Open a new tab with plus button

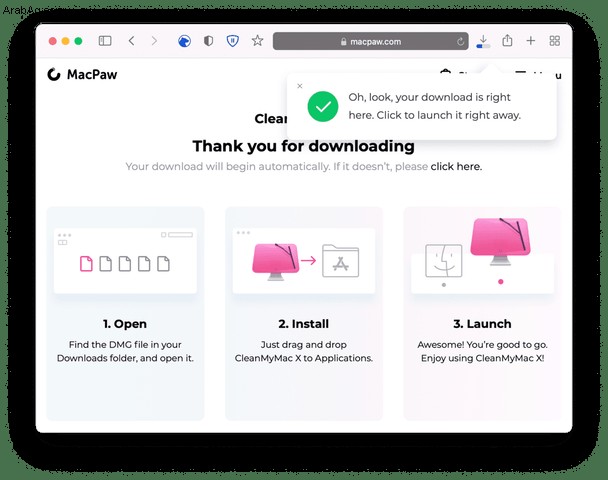[x=530, y=41]
